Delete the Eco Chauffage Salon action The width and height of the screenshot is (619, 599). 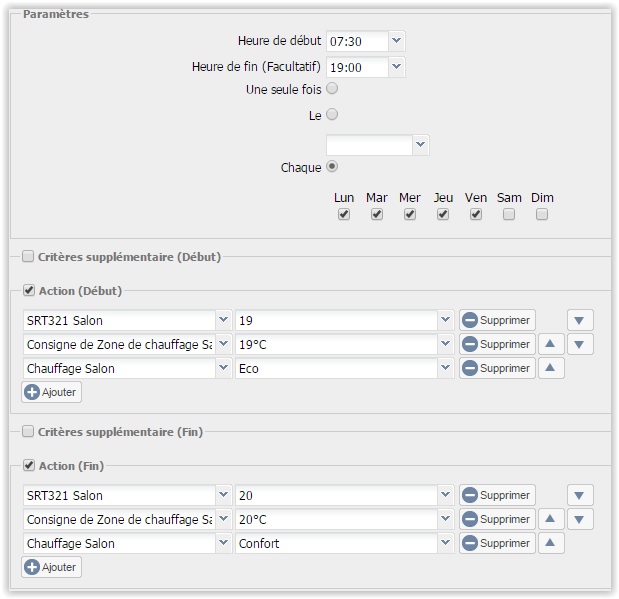point(497,368)
